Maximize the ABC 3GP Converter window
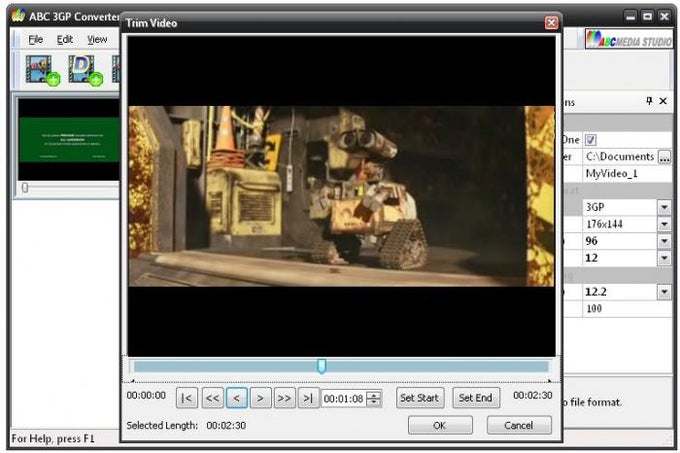Viewport: 680px width, 453px height. coord(647,16)
